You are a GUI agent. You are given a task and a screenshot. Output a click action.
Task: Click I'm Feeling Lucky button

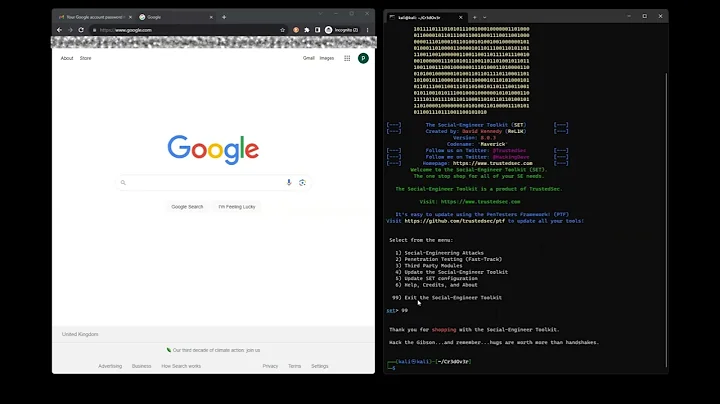(x=237, y=207)
